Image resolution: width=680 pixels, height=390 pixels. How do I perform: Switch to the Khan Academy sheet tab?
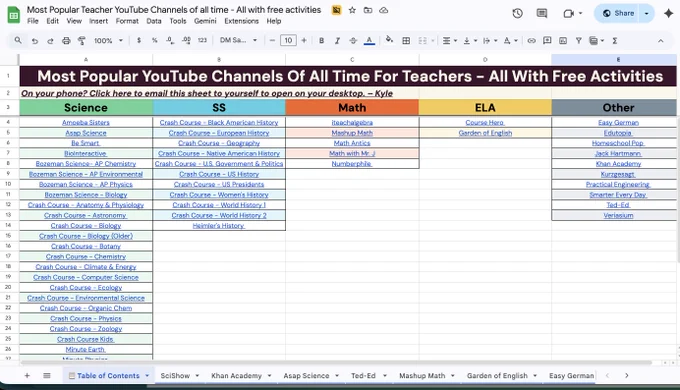(x=236, y=375)
